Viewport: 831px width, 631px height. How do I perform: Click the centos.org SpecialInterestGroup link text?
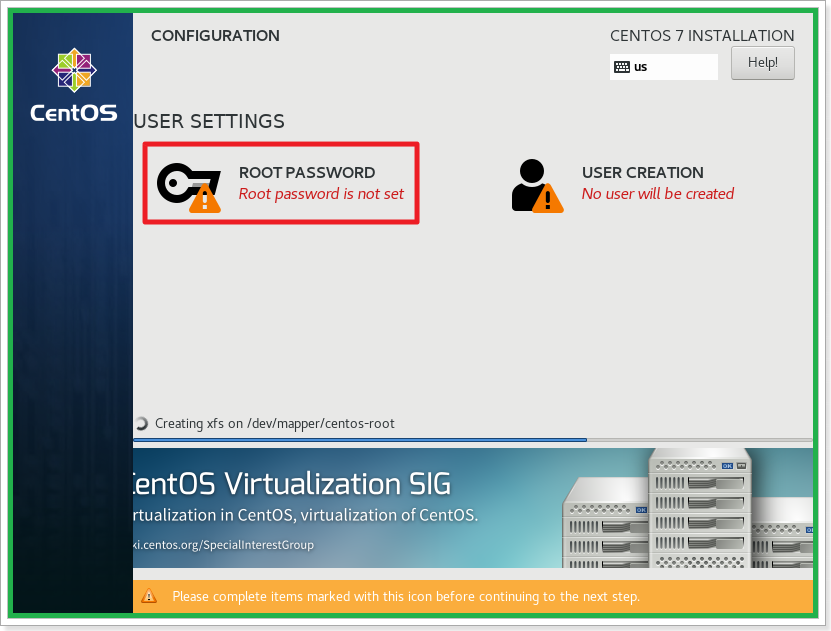224,545
